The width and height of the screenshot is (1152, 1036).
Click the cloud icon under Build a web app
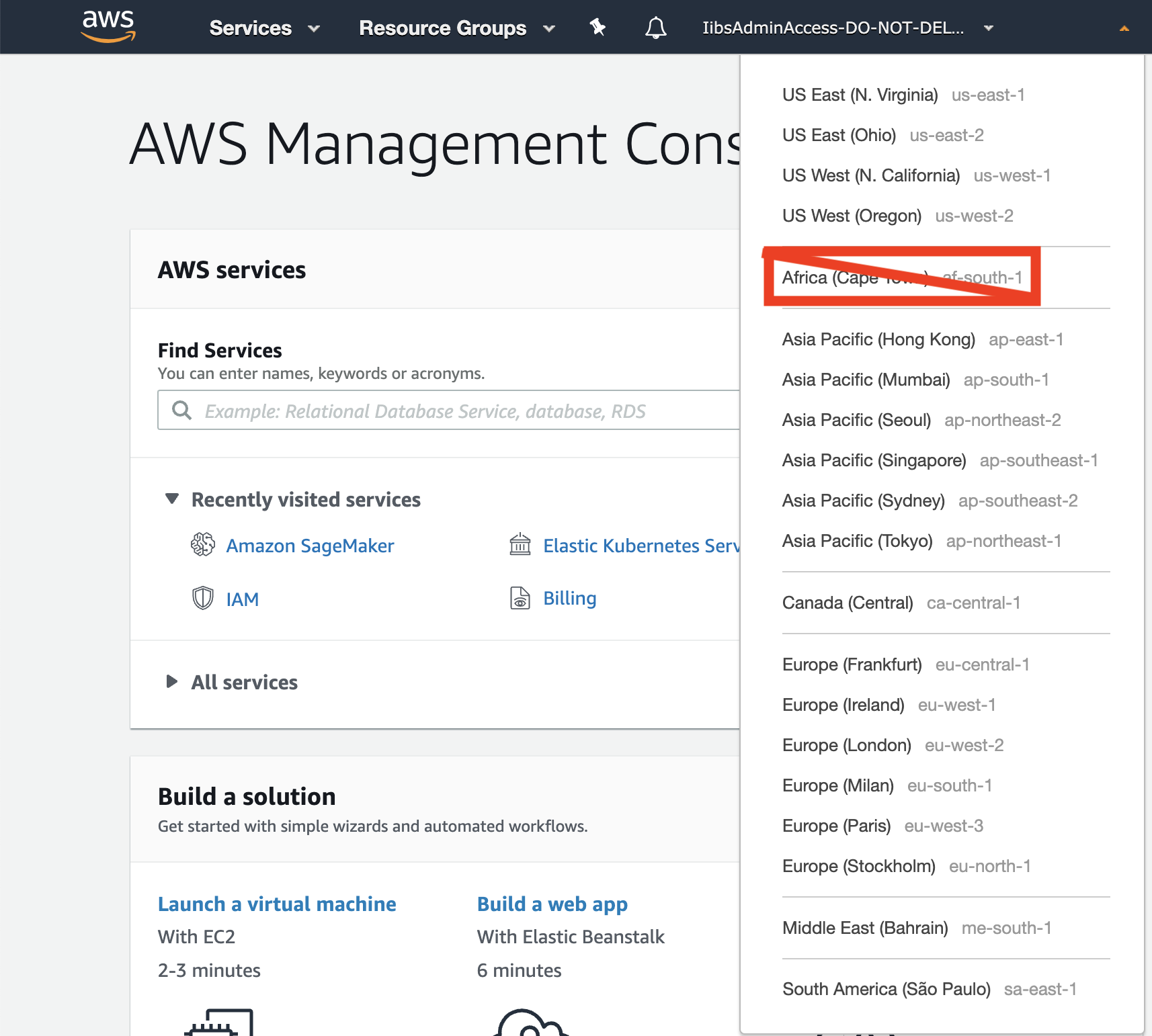(x=531, y=1023)
